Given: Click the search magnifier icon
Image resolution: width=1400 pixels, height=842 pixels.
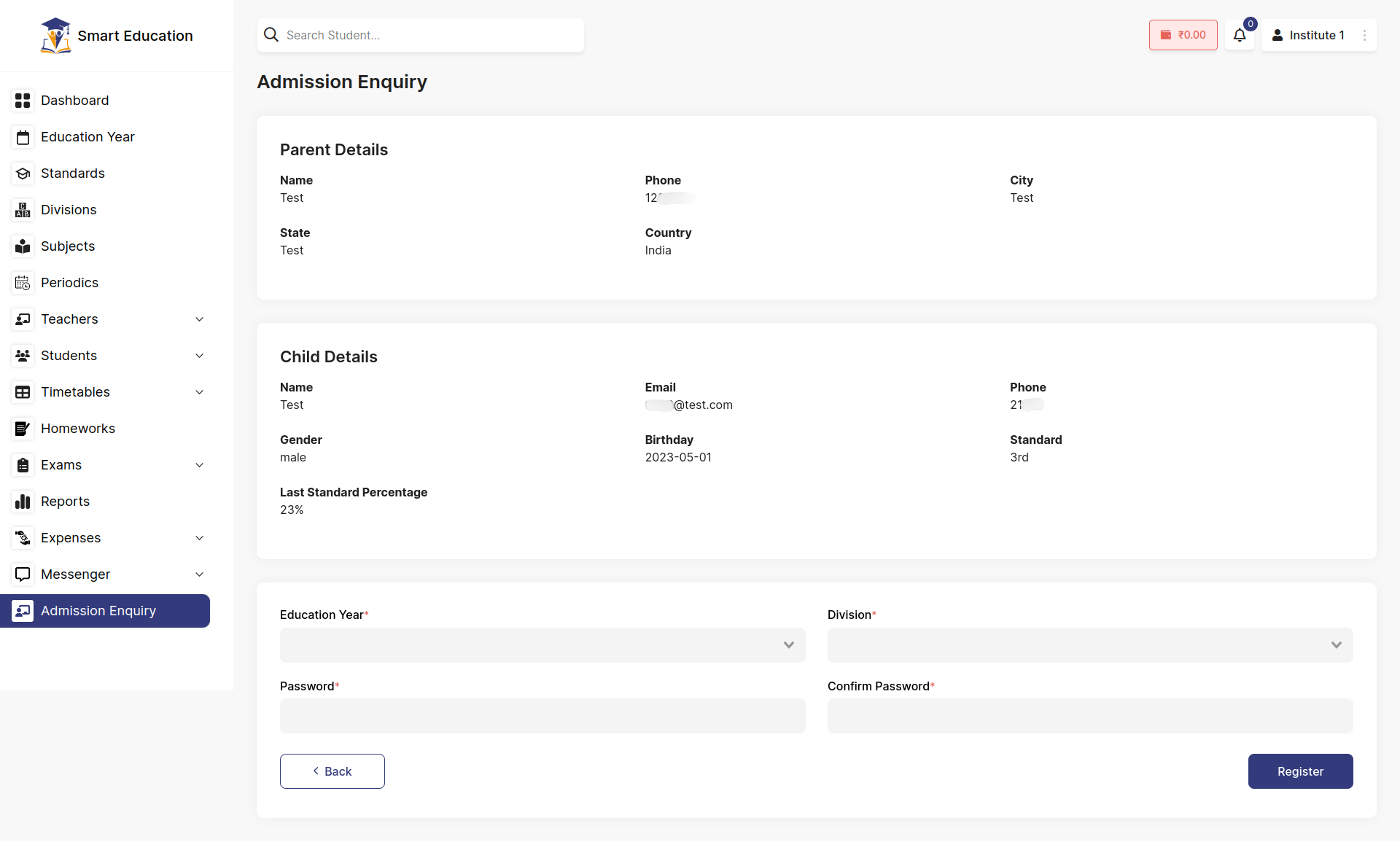Looking at the screenshot, I should coord(271,35).
